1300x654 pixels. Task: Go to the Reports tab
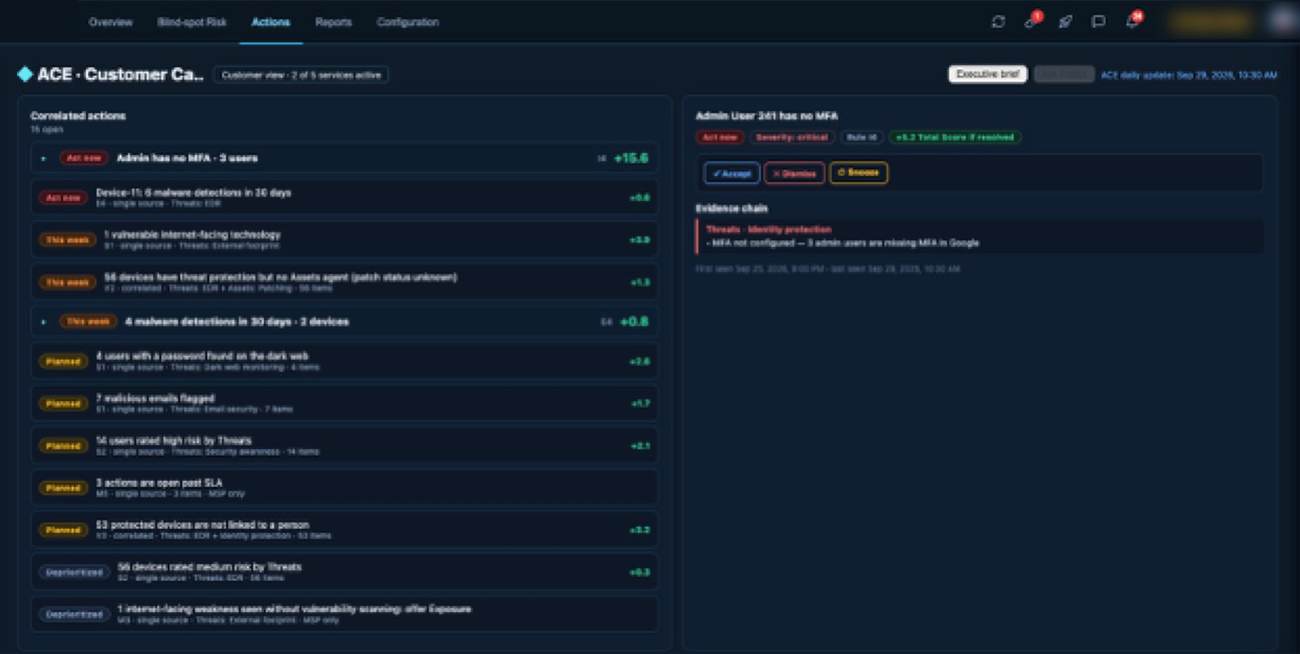[333, 22]
